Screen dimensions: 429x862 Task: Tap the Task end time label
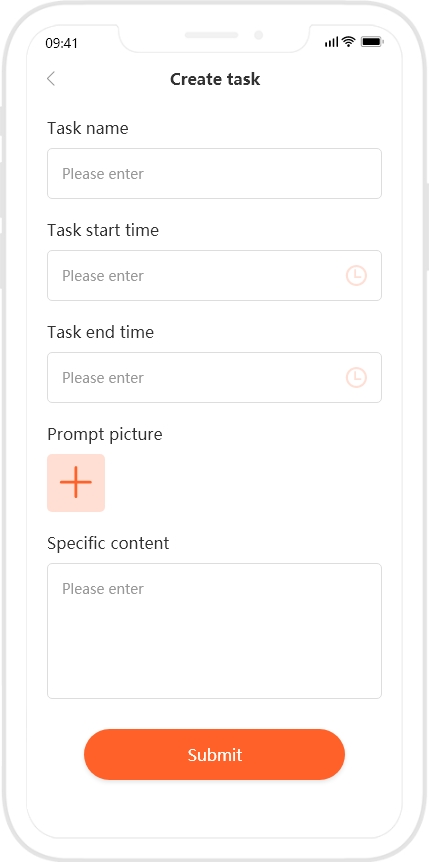[101, 332]
